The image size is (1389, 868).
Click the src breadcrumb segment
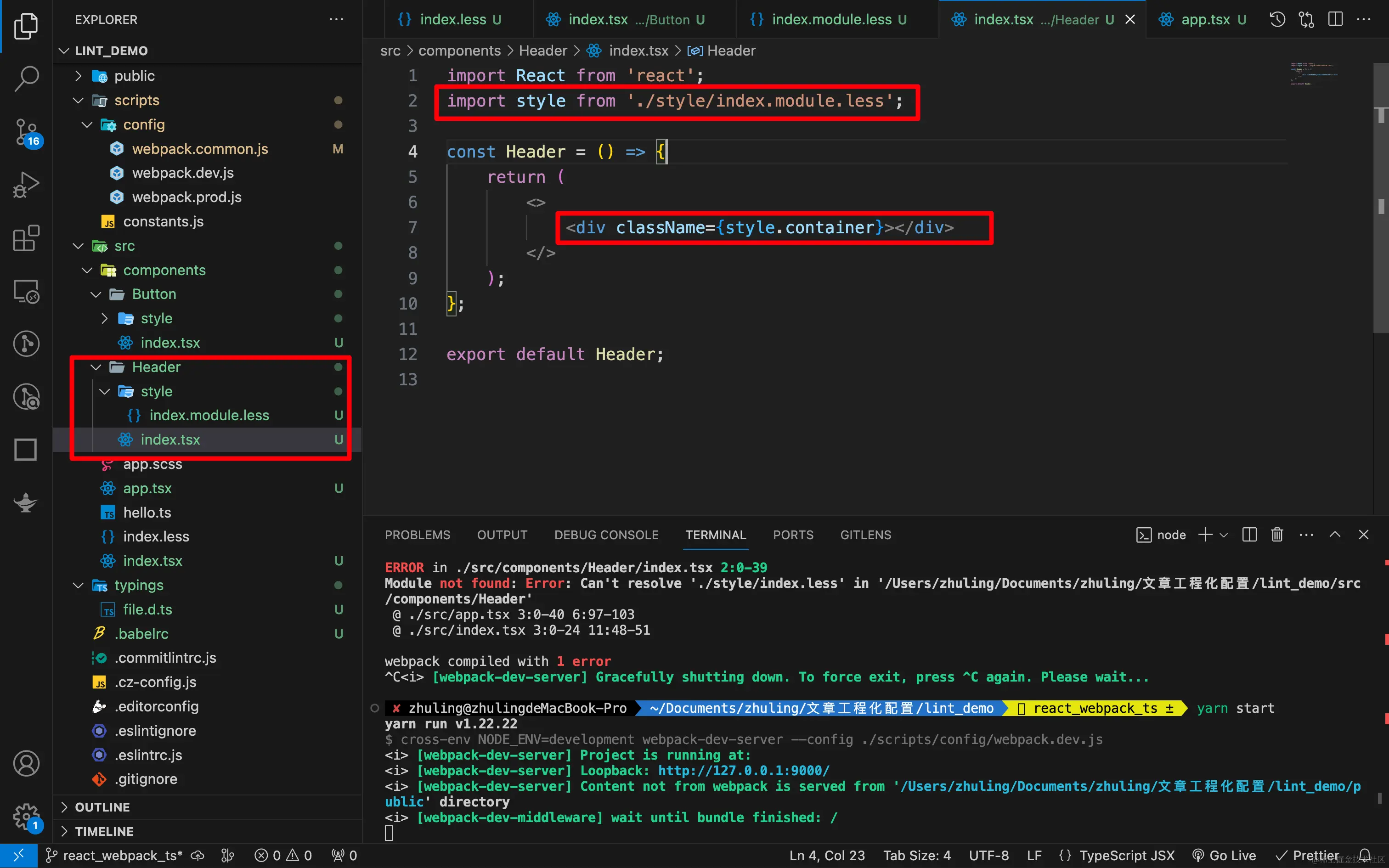[x=390, y=51]
